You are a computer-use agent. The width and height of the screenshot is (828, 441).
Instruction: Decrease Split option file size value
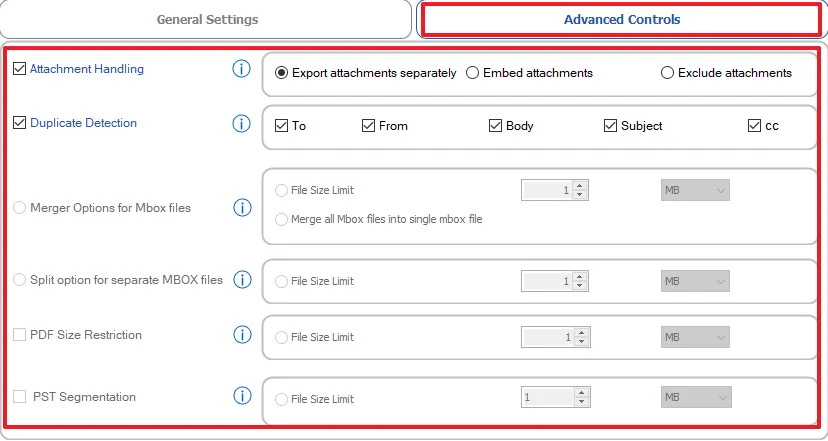[580, 286]
